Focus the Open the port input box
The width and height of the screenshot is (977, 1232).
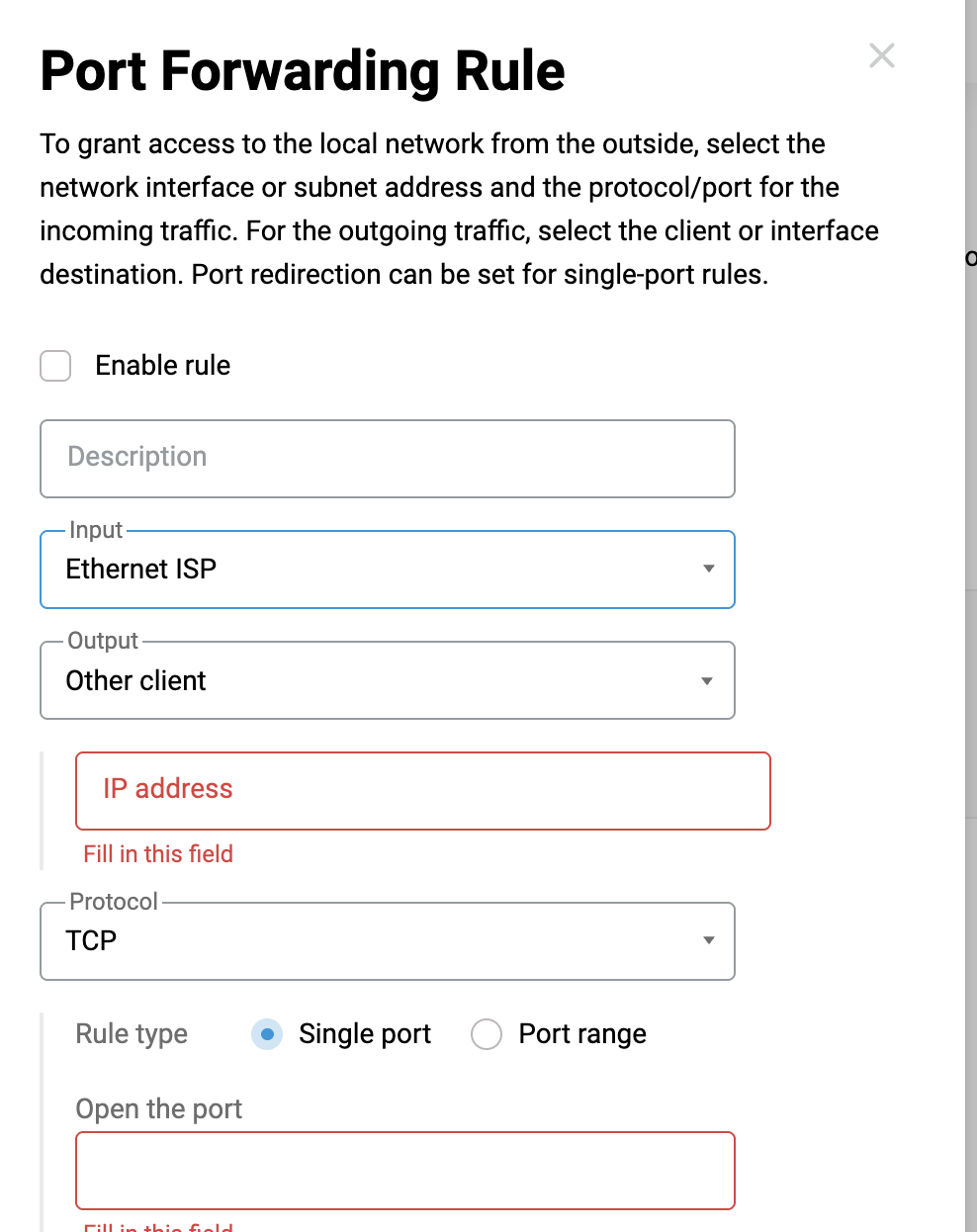click(404, 1171)
